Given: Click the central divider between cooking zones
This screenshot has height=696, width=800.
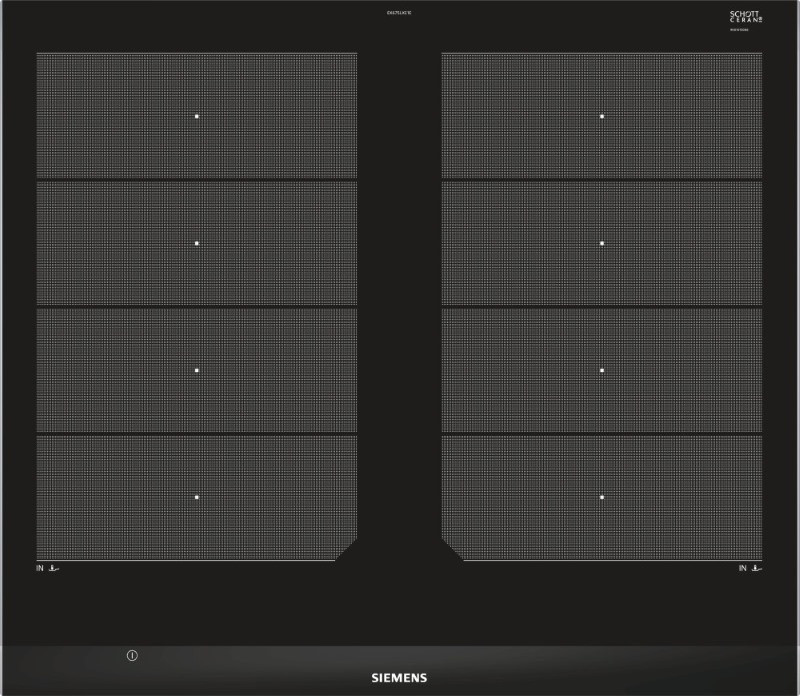Looking at the screenshot, I should click(x=399, y=300).
